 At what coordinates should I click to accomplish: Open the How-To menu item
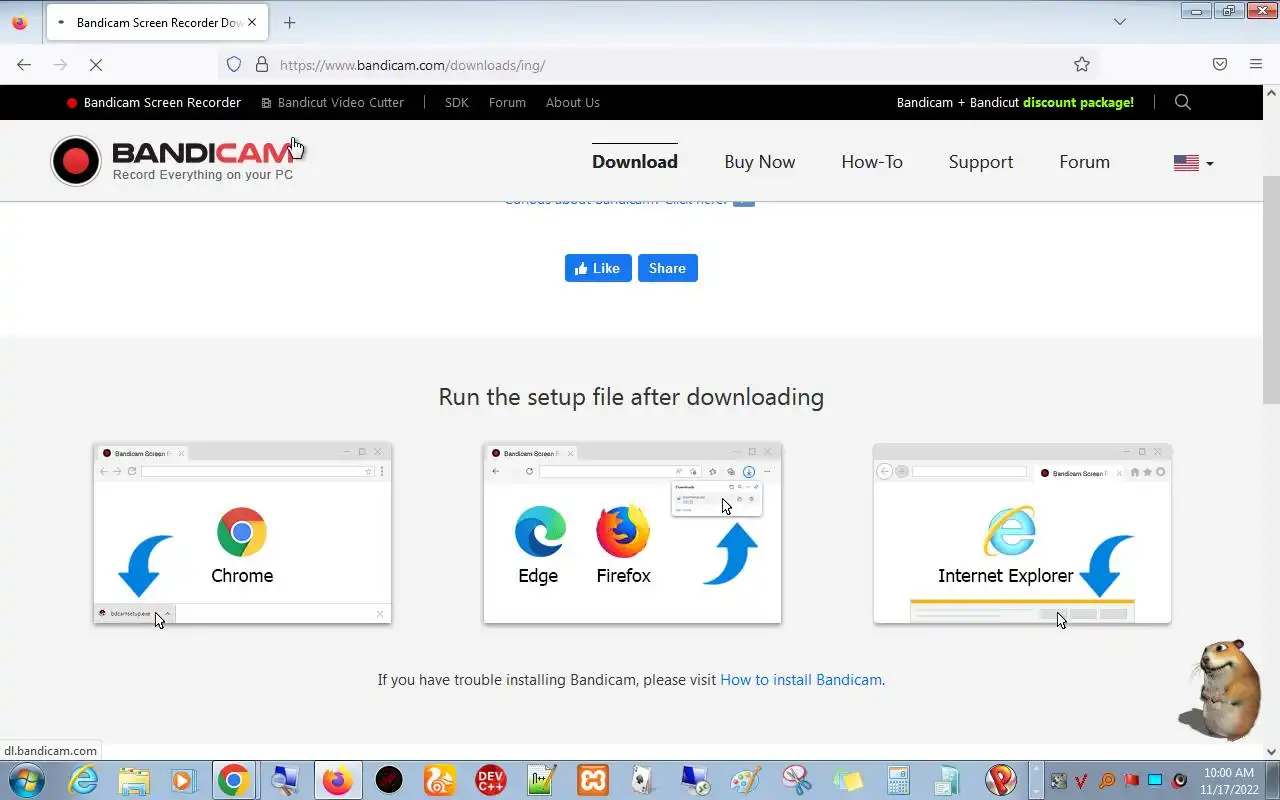tap(872, 162)
